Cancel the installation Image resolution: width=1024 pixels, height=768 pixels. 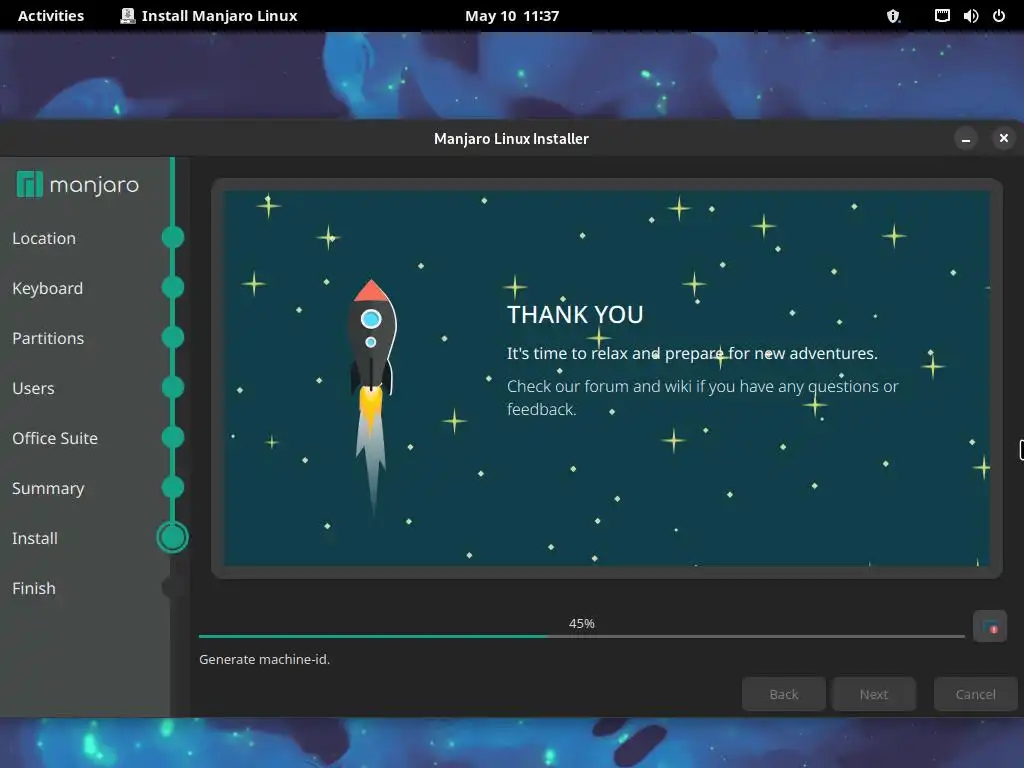pos(976,694)
